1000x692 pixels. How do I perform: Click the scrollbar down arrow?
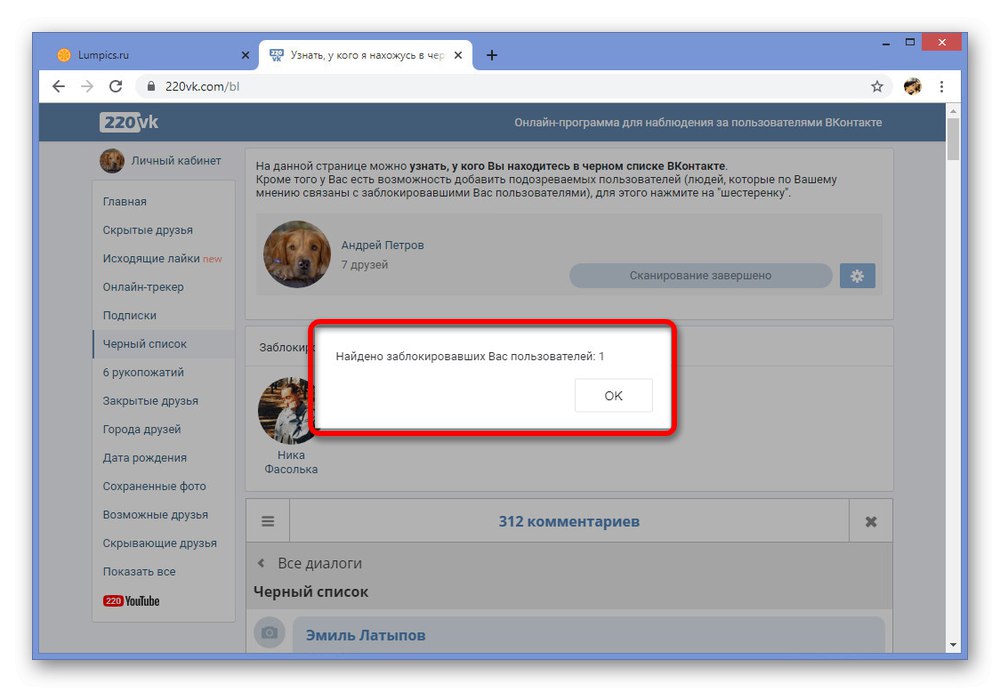point(953,645)
